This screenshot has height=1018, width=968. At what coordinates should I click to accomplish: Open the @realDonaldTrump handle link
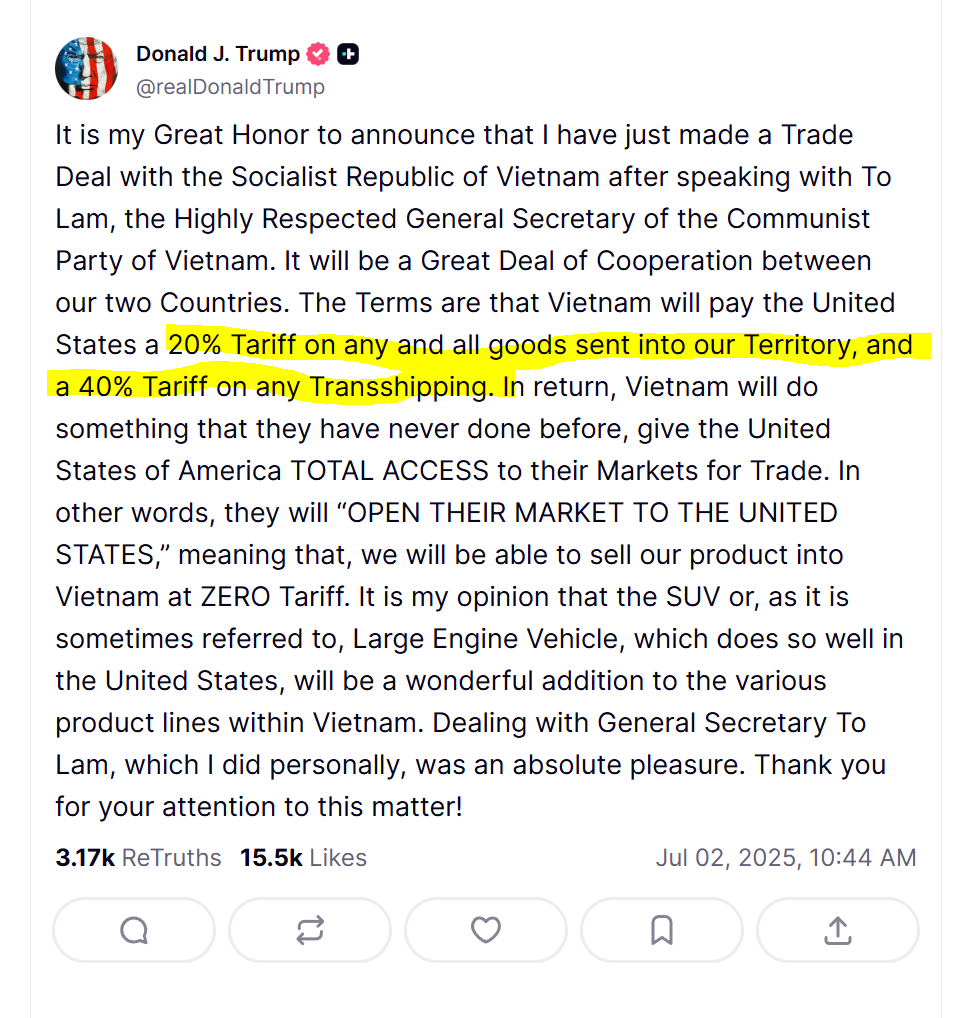(230, 87)
